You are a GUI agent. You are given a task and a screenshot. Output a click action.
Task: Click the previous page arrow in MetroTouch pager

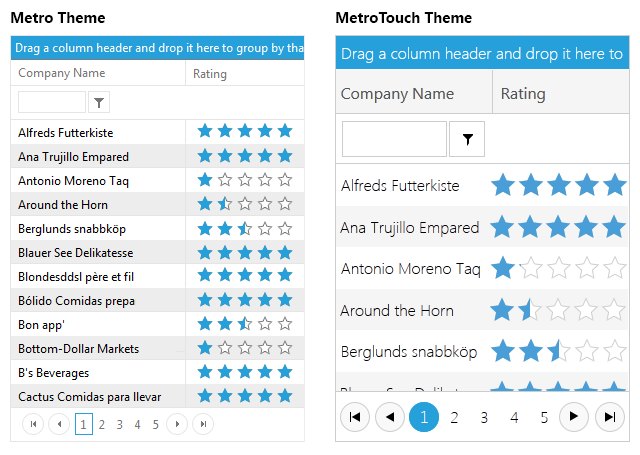click(x=390, y=417)
